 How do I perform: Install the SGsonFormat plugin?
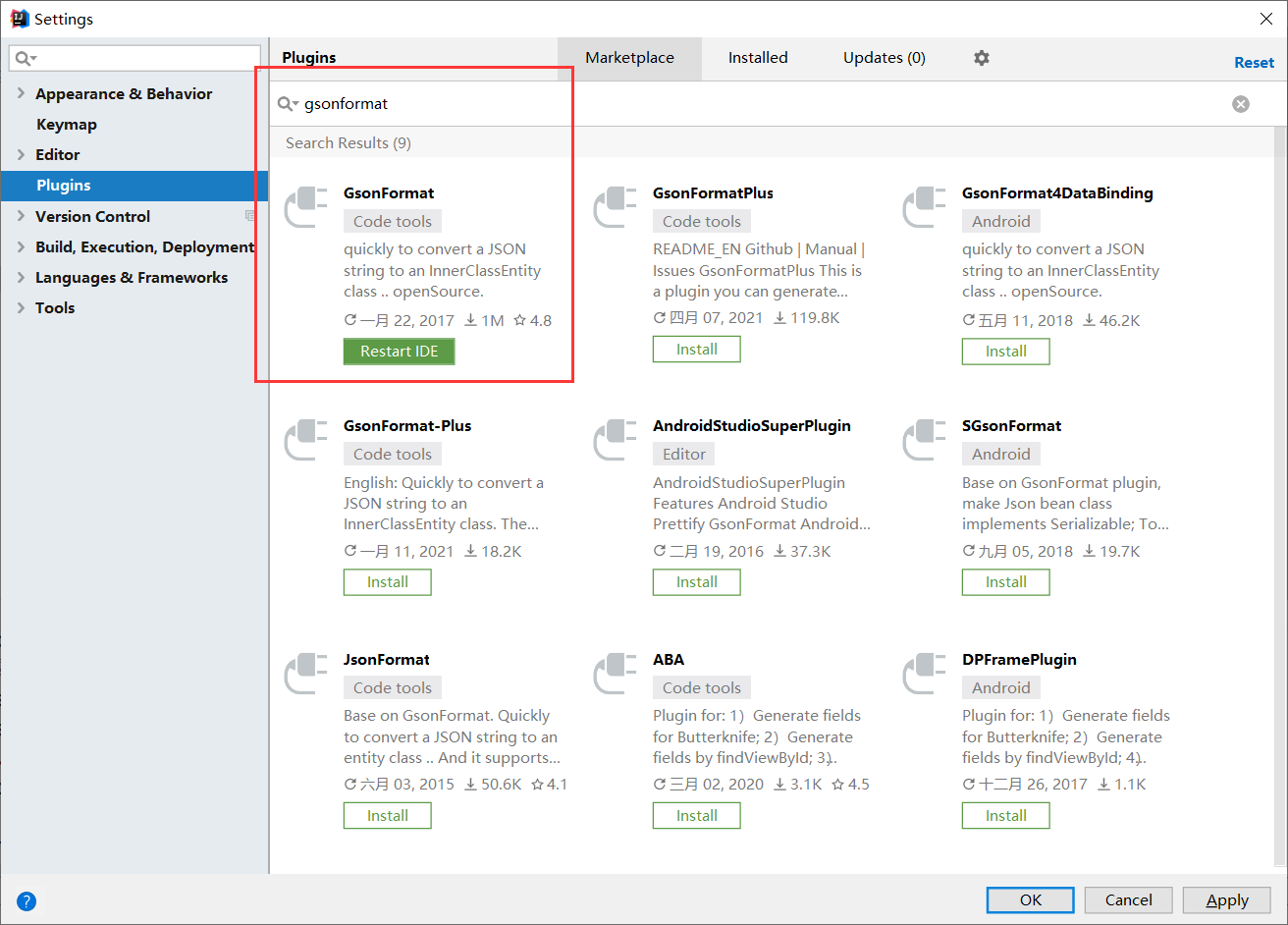point(1006,582)
